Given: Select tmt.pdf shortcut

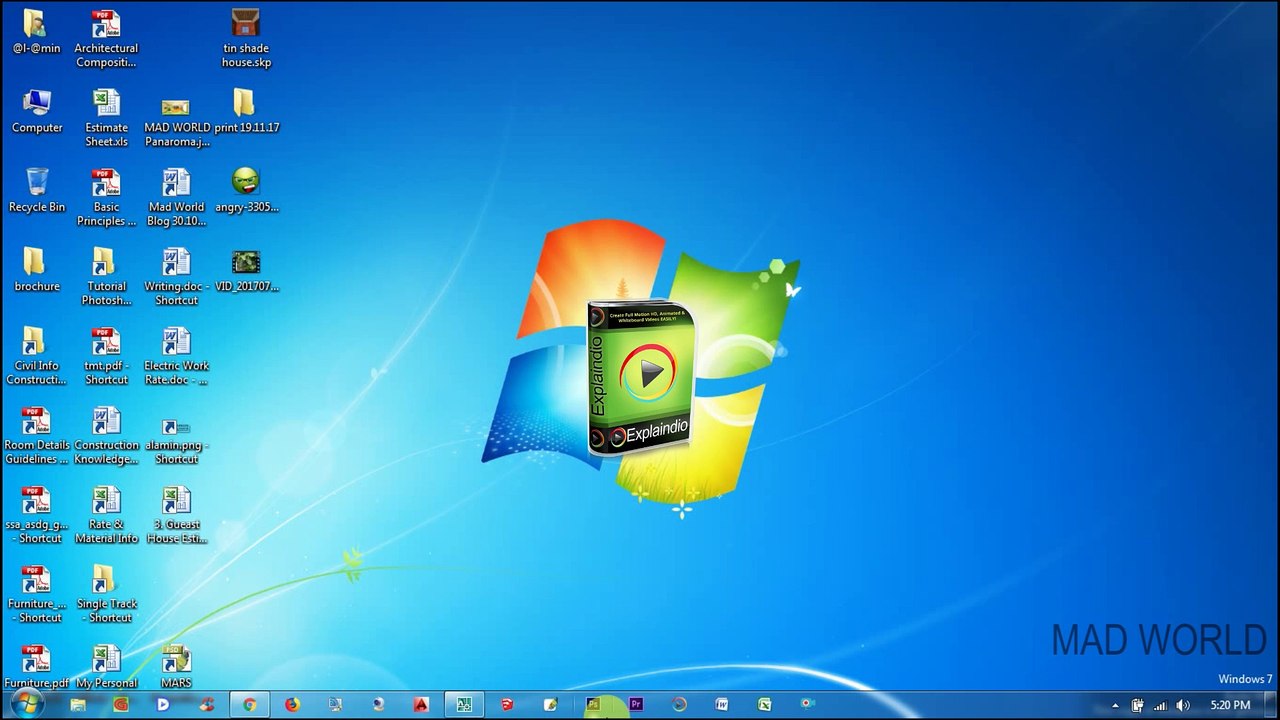Looking at the screenshot, I should point(106,356).
